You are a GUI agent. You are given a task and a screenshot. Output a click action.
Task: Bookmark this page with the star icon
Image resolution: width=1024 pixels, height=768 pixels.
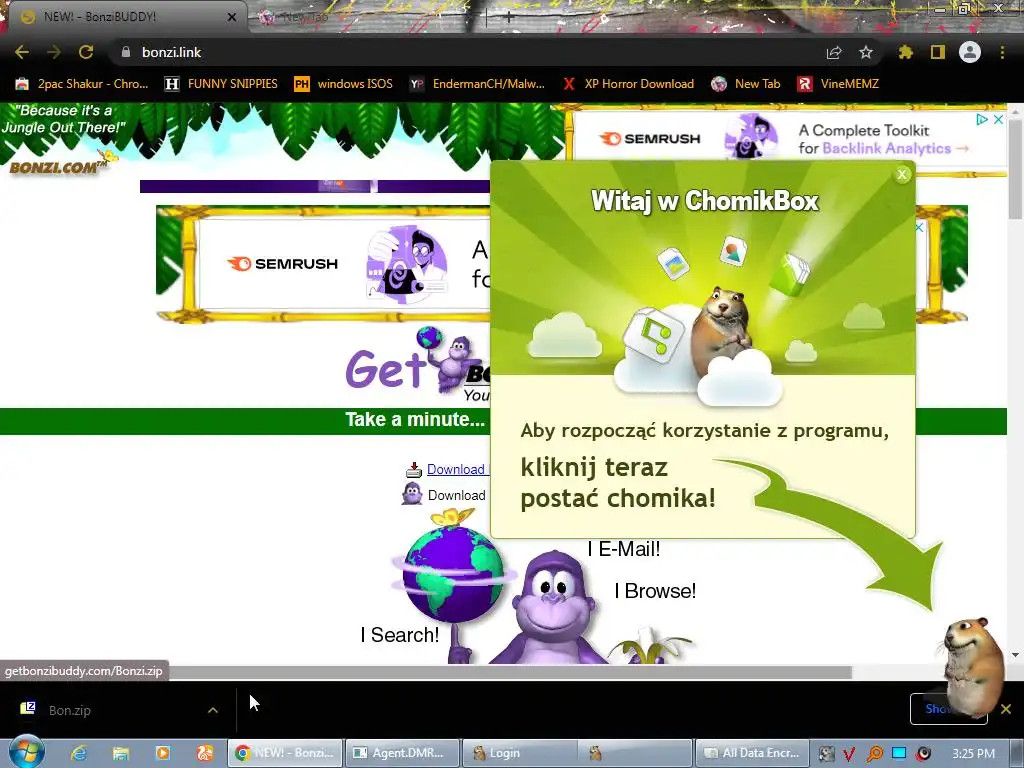pos(866,52)
